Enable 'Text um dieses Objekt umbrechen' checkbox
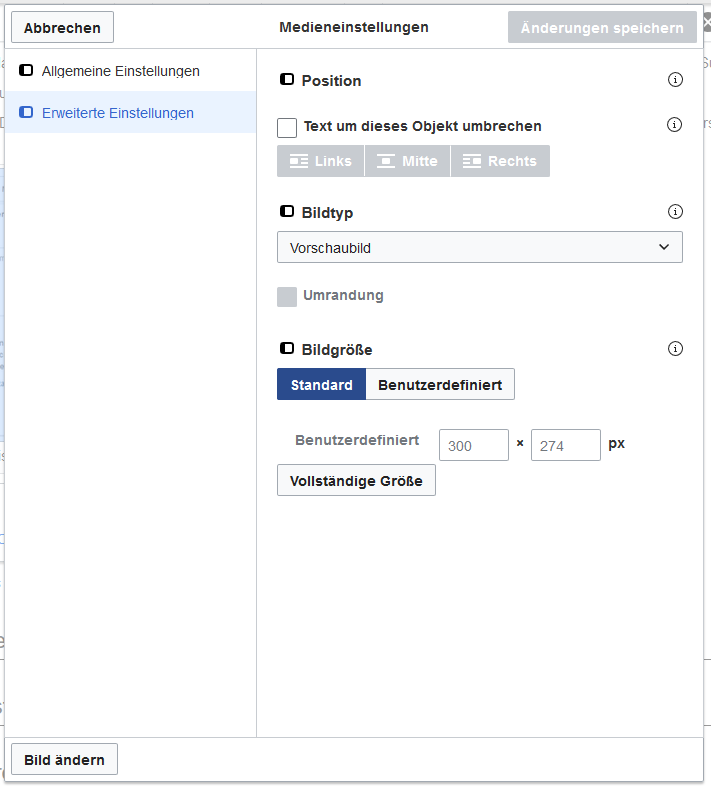711x786 pixels. pos(287,128)
